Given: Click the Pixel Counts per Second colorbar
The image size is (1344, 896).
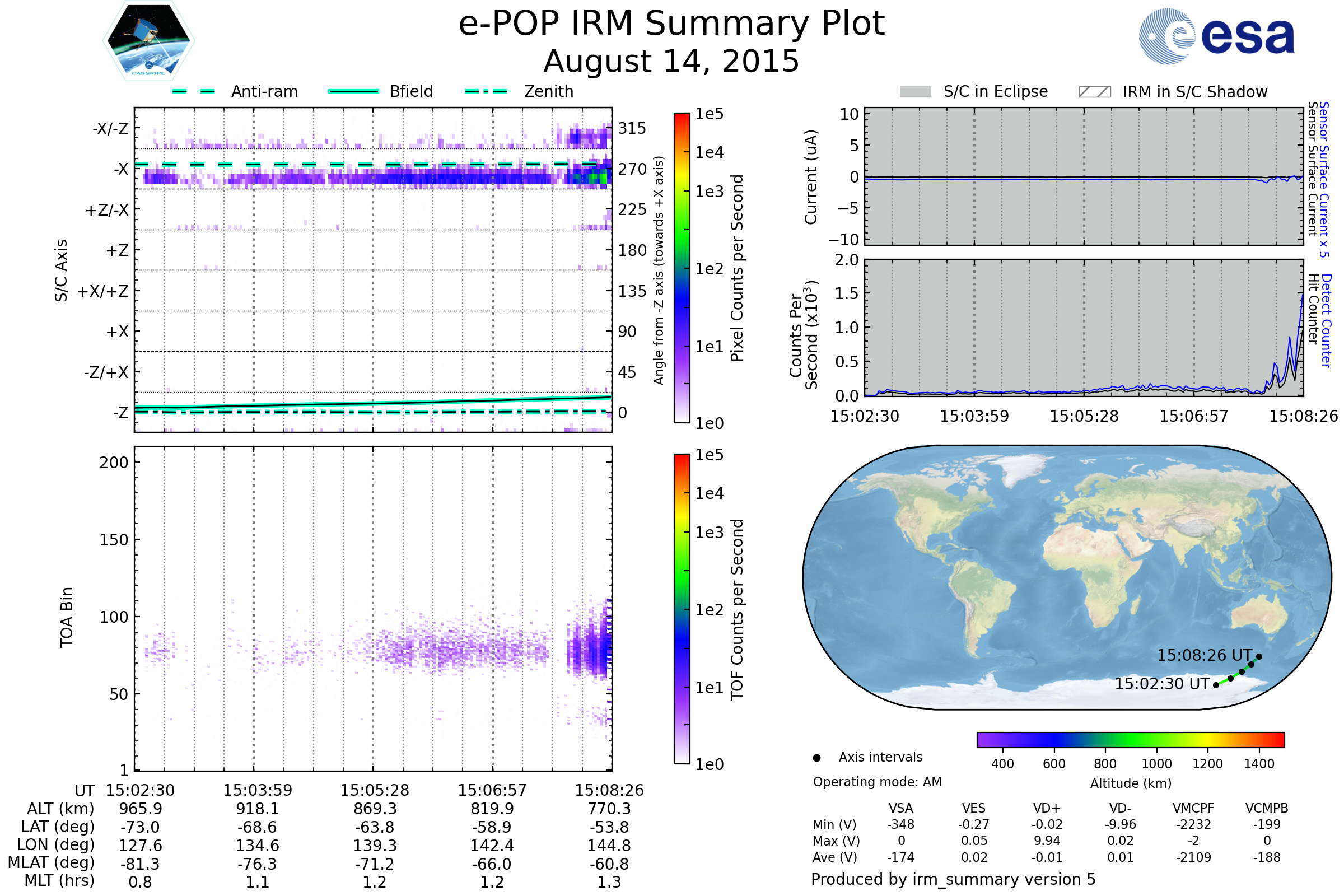Looking at the screenshot, I should (x=682, y=268).
